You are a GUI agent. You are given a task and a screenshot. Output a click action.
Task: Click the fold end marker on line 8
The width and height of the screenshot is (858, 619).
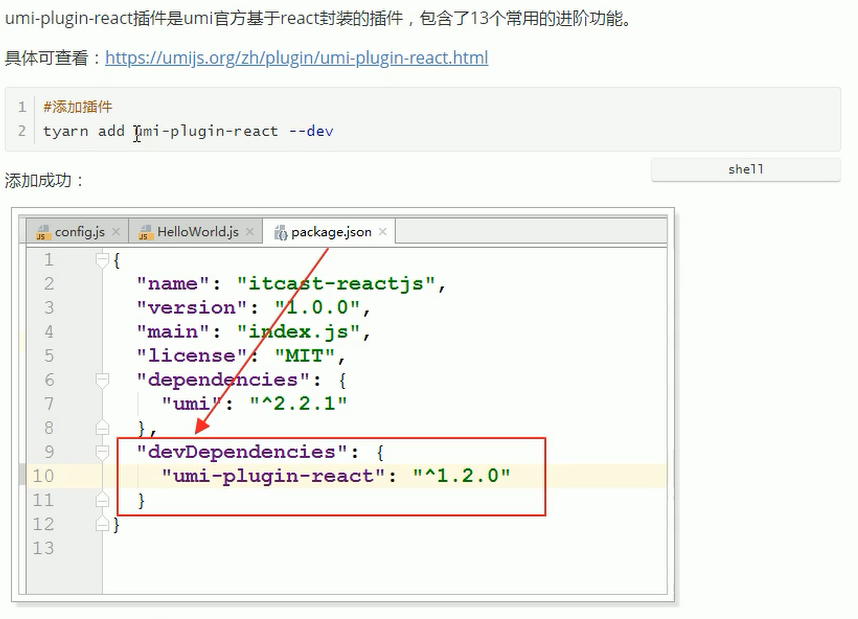pyautogui.click(x=102, y=427)
